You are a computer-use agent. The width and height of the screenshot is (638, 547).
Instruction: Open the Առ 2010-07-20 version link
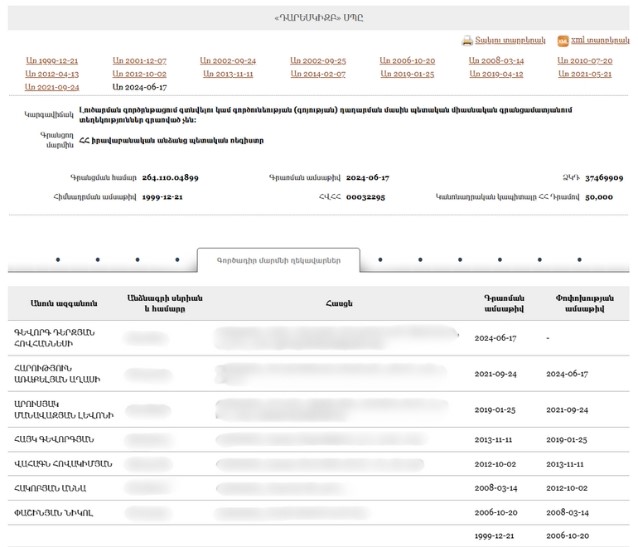point(585,61)
